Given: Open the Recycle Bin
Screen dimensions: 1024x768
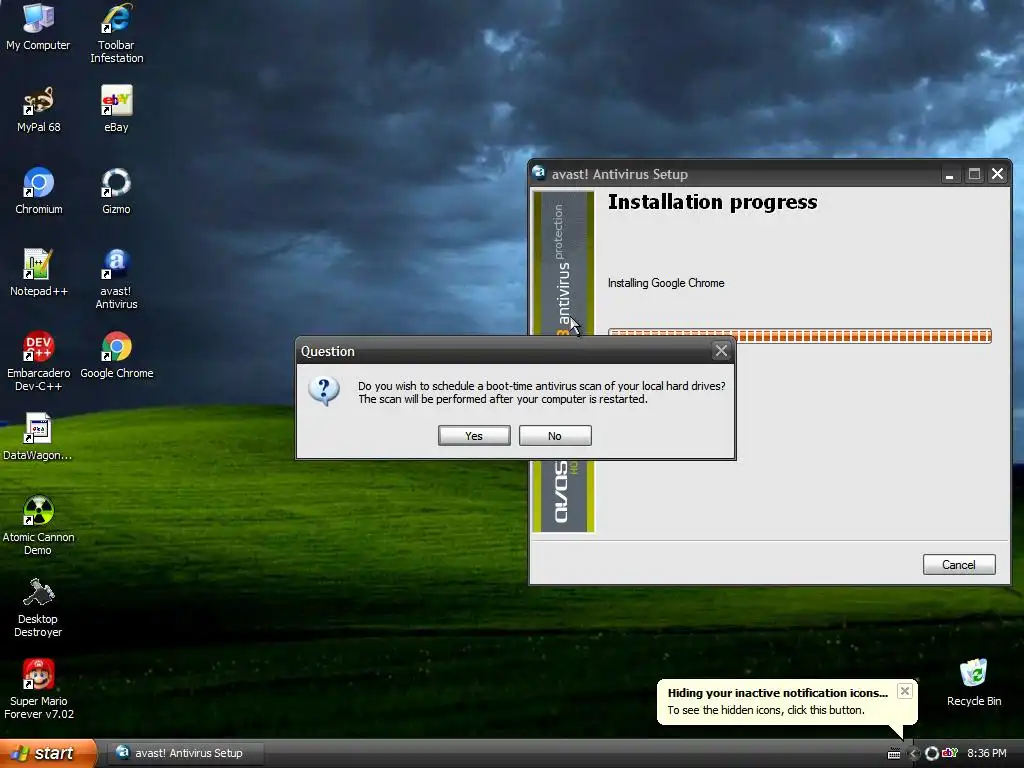Looking at the screenshot, I should (974, 683).
